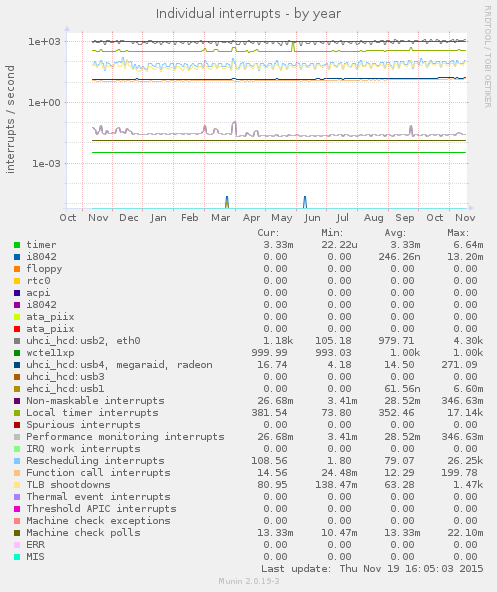Click the Cur: column header
Viewport: 497px width, 592px height.
click(268, 233)
